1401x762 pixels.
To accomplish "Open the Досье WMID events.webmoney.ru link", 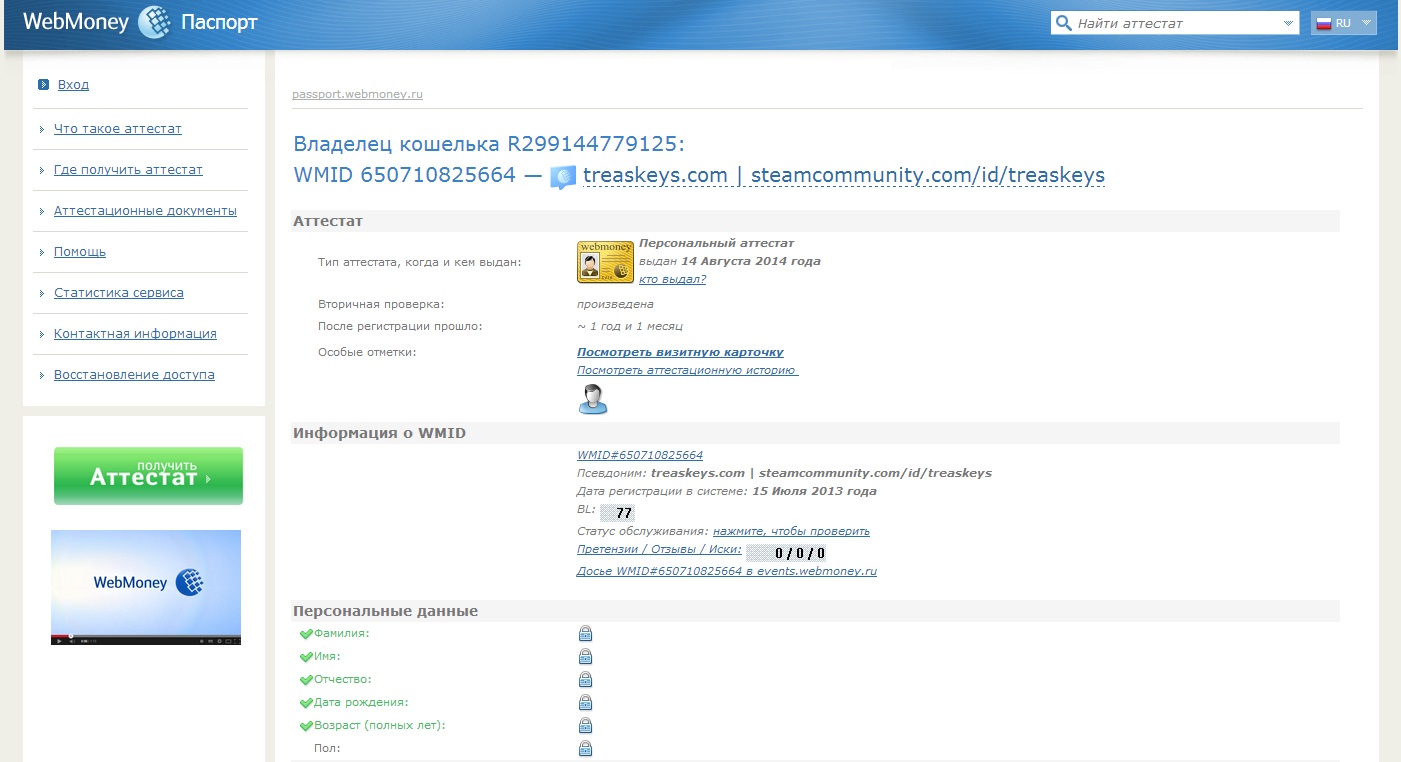I will coord(727,571).
